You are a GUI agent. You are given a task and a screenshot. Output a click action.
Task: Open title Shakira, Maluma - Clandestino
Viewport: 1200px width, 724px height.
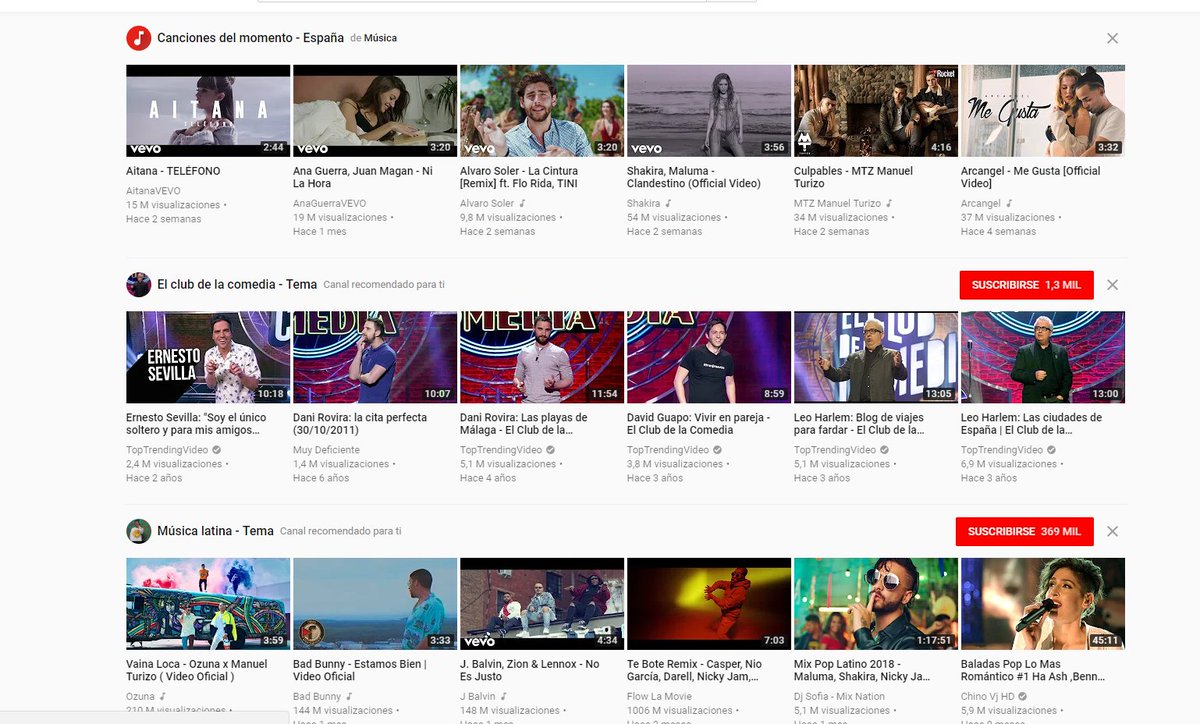pyautogui.click(x=694, y=177)
